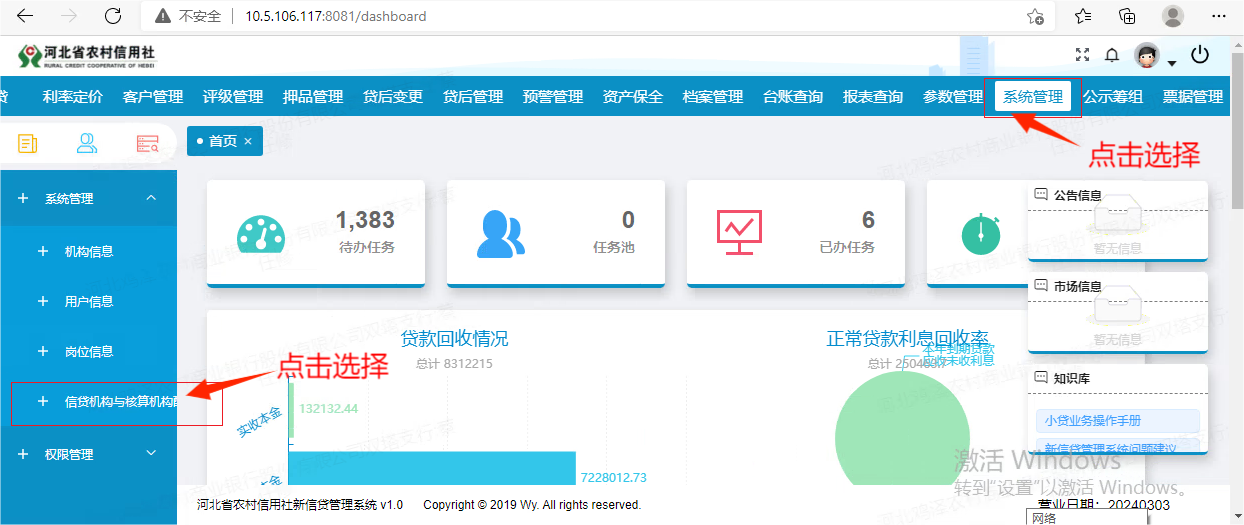Open 预警管理 menu

coord(553,97)
